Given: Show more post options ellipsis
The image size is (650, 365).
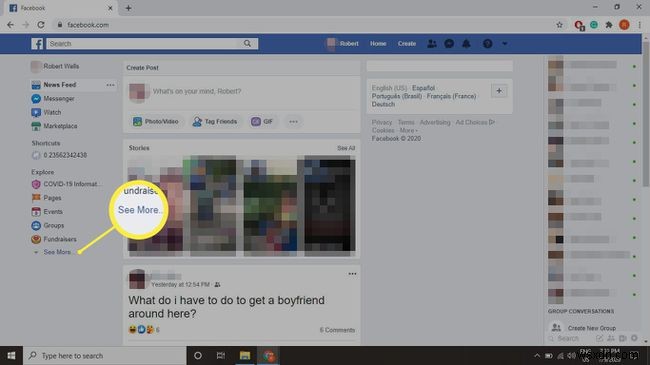Looking at the screenshot, I should (x=293, y=122).
